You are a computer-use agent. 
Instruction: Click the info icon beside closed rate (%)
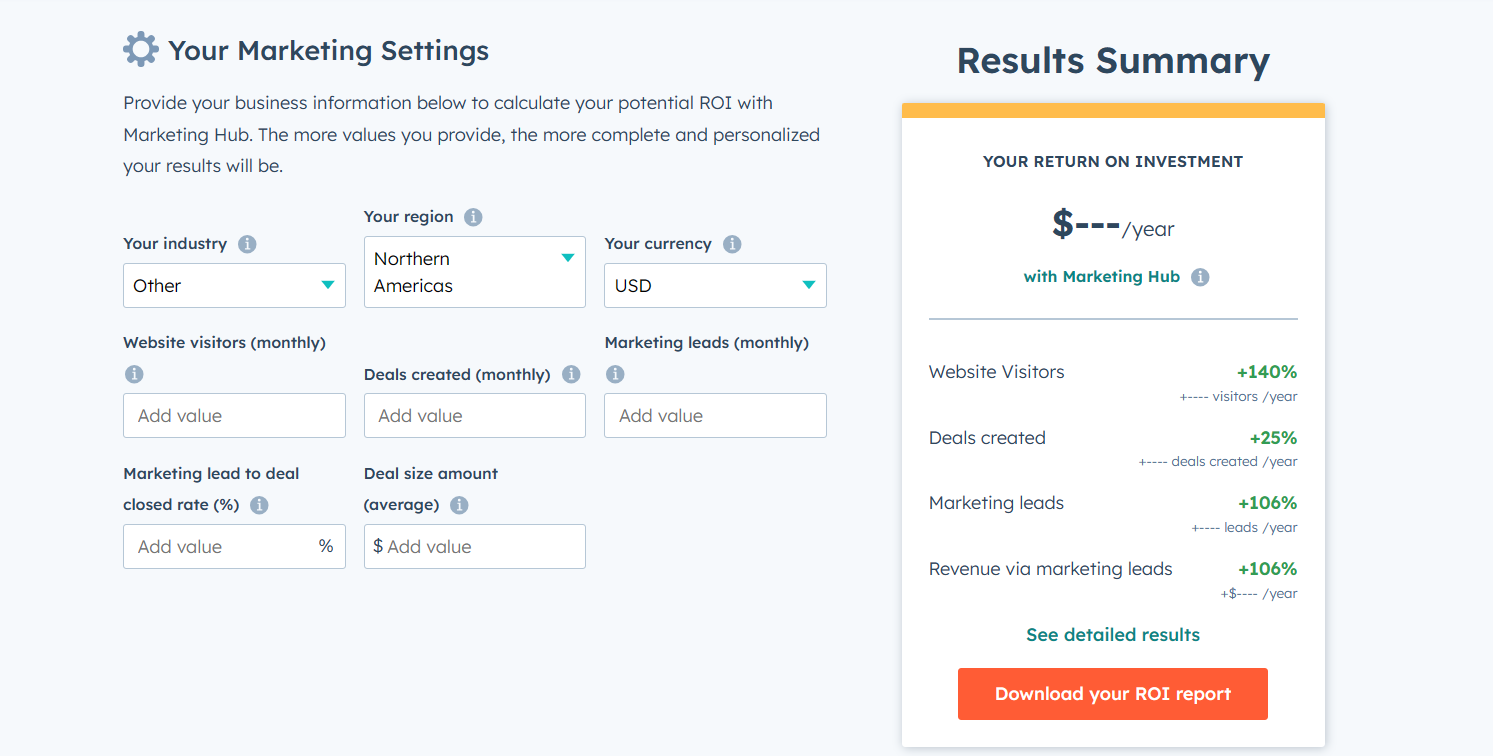pyautogui.click(x=259, y=505)
